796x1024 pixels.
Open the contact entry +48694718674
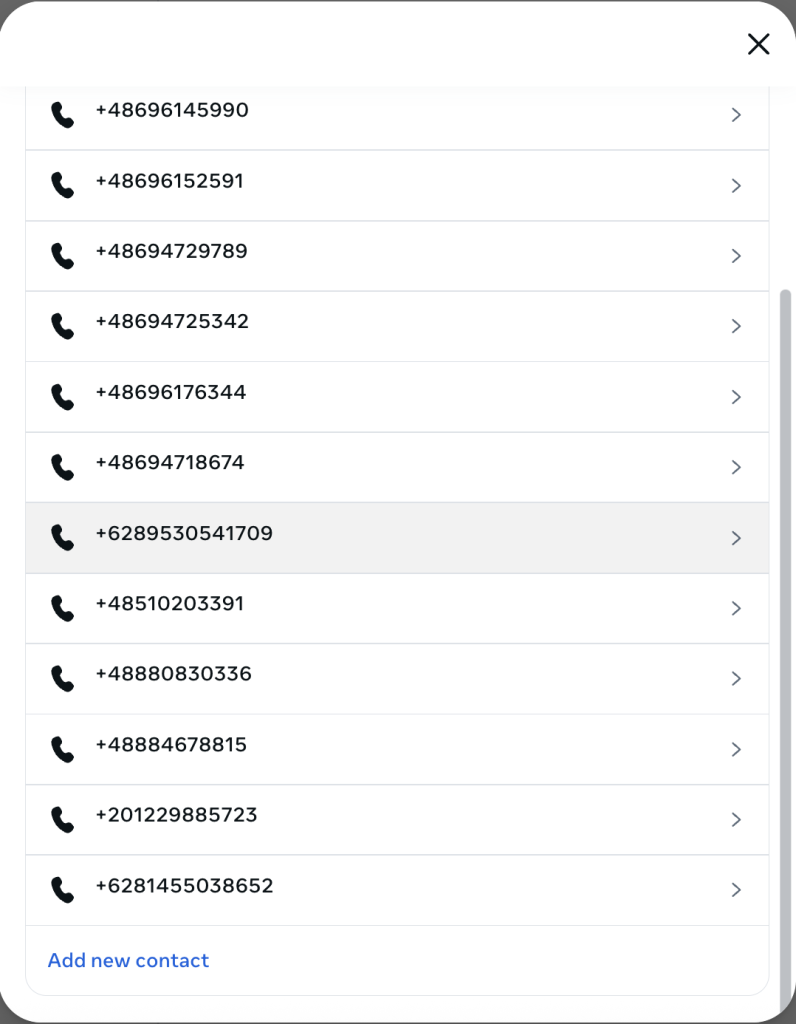coord(397,468)
